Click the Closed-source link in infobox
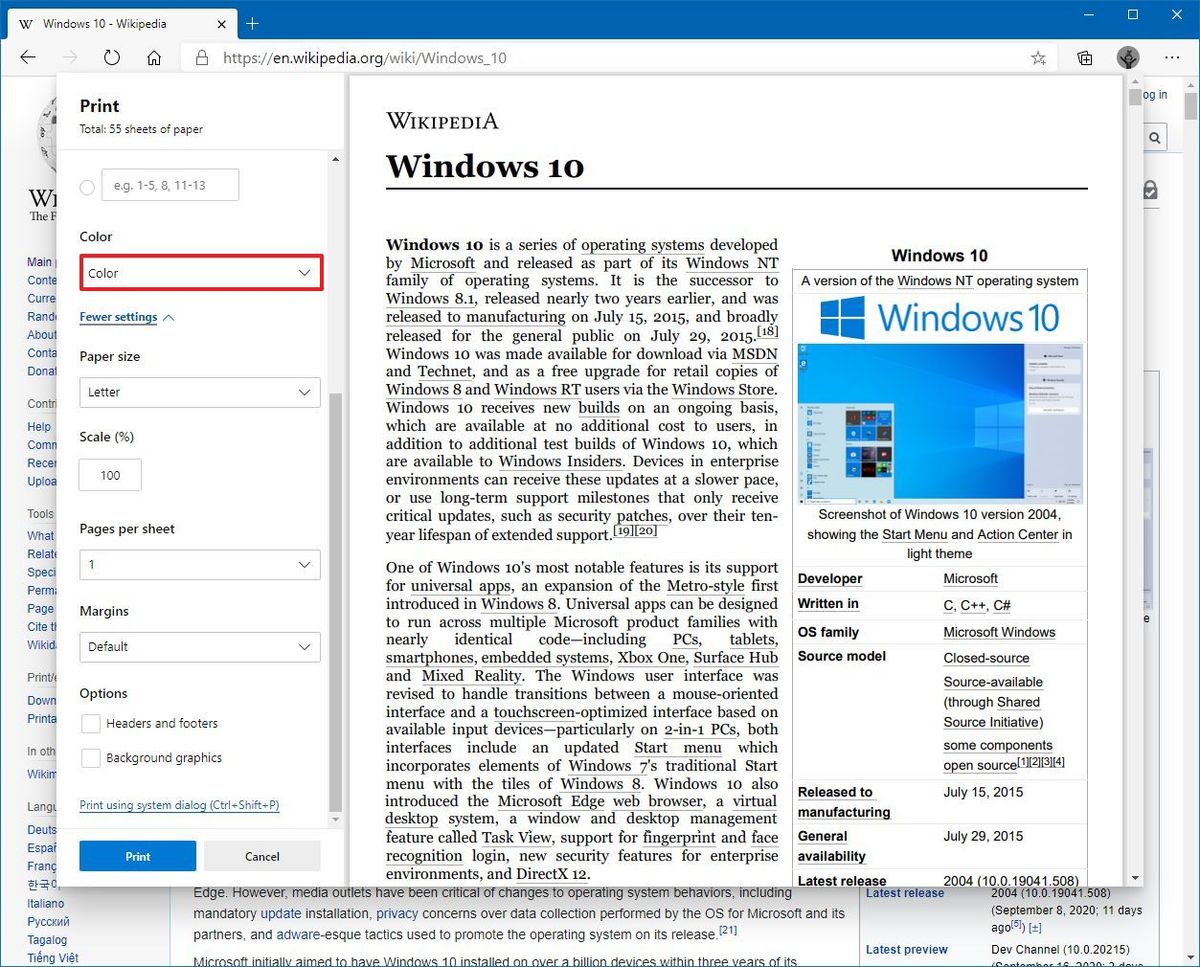This screenshot has width=1200, height=967. click(x=986, y=658)
